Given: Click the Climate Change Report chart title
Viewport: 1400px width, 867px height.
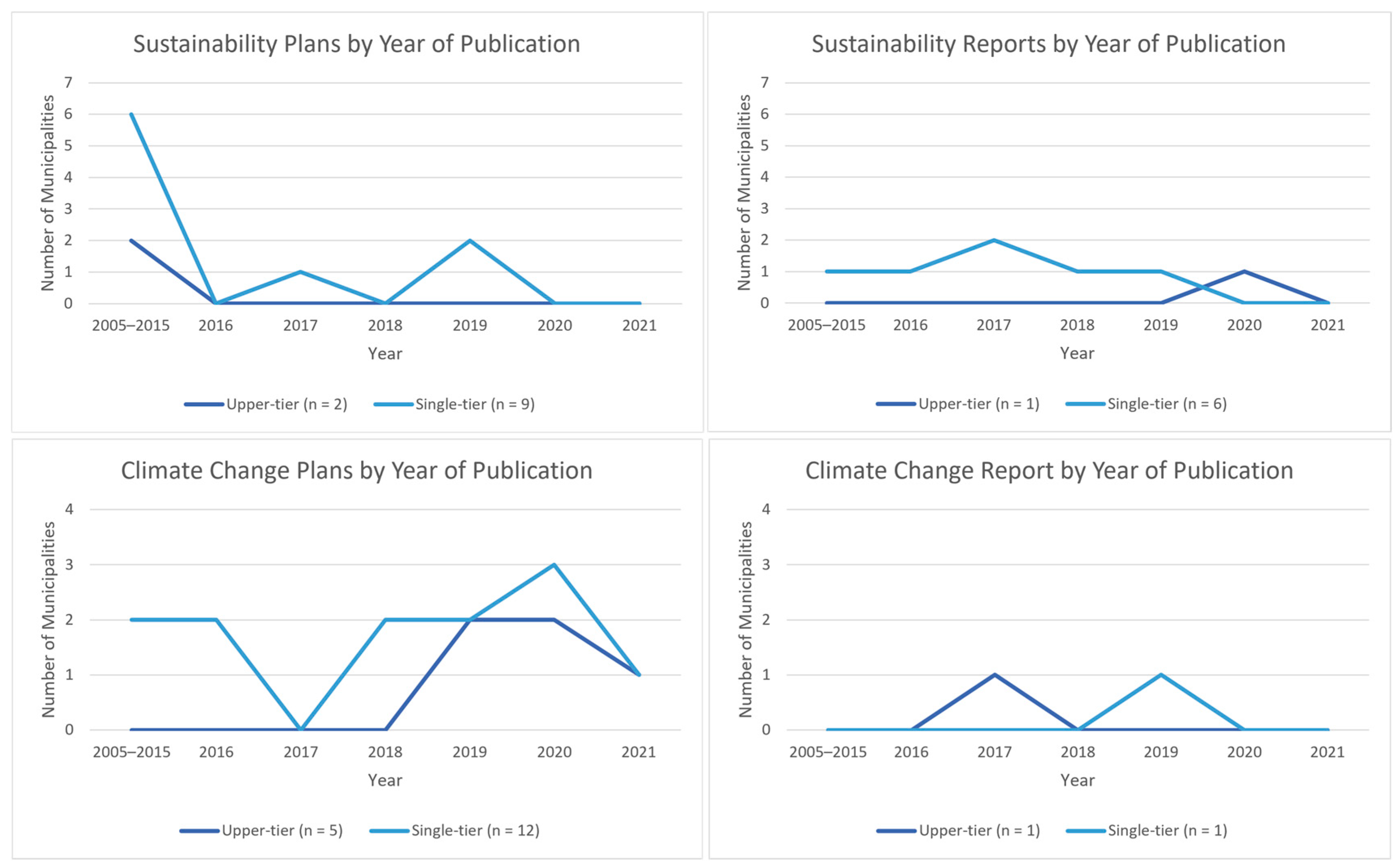Looking at the screenshot, I should coord(1049,471).
